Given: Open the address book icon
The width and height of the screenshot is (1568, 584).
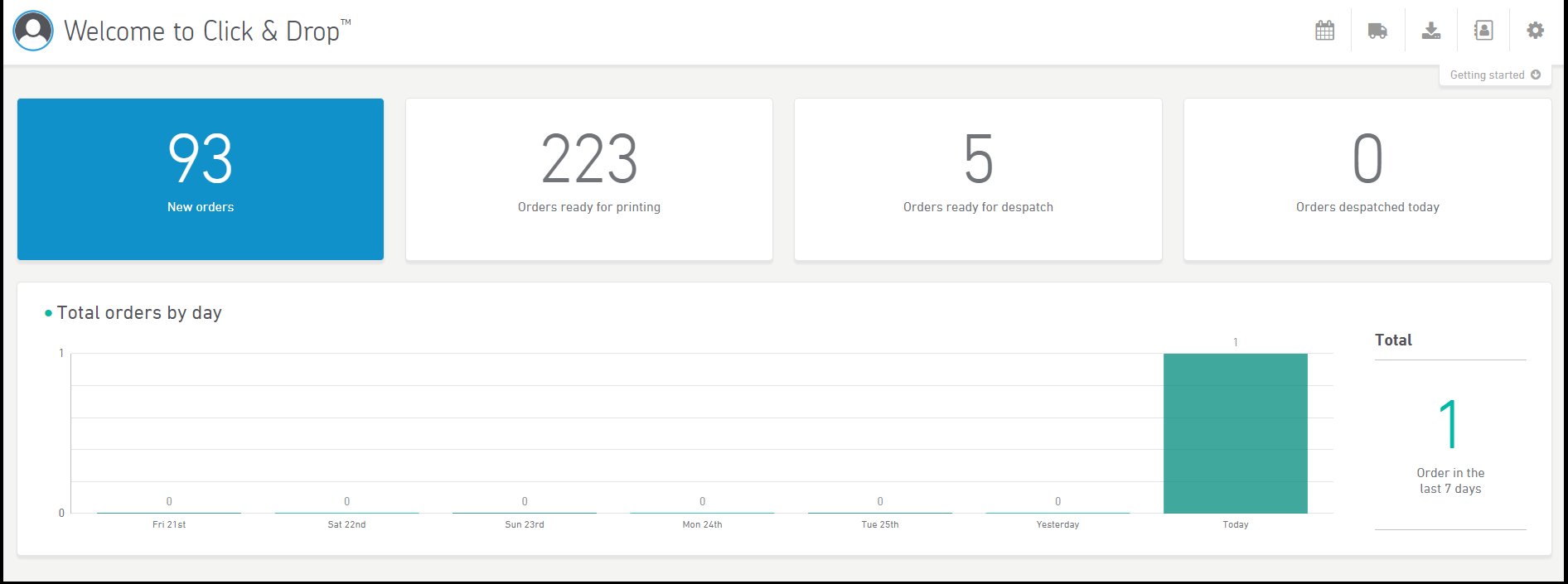Looking at the screenshot, I should [1483, 31].
